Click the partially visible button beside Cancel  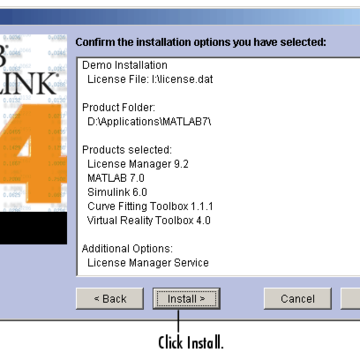pos(350,299)
